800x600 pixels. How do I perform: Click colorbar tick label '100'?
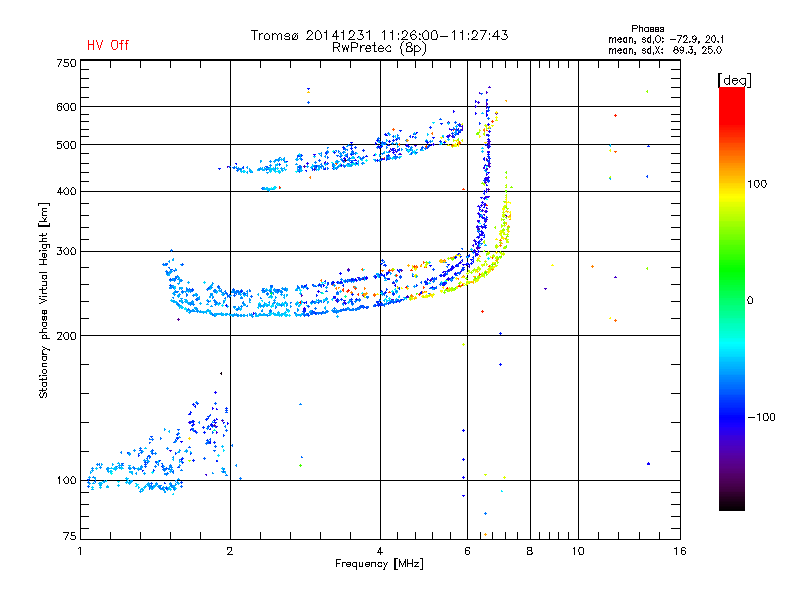[x=757, y=184]
